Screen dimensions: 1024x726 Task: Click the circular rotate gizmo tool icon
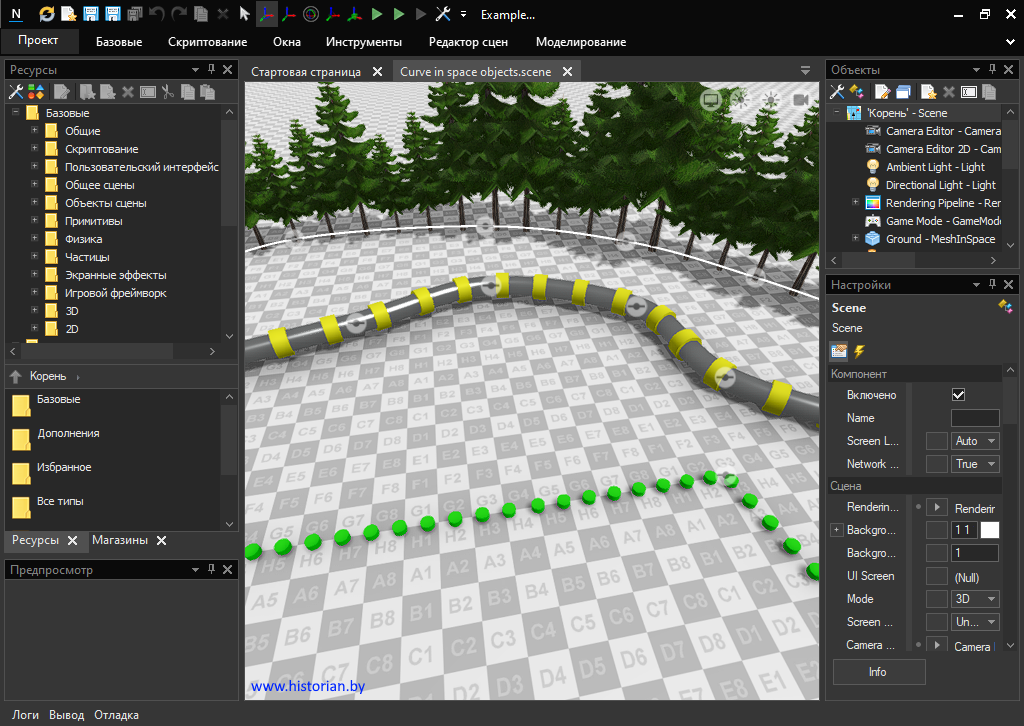(310, 14)
